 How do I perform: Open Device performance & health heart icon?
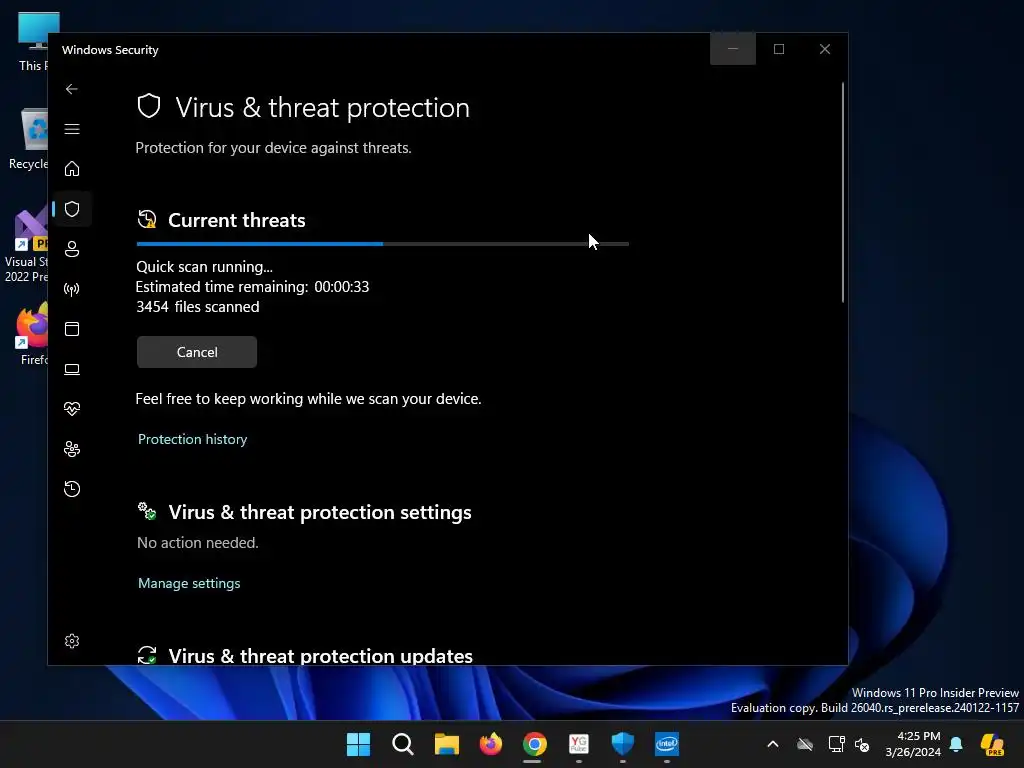72,409
